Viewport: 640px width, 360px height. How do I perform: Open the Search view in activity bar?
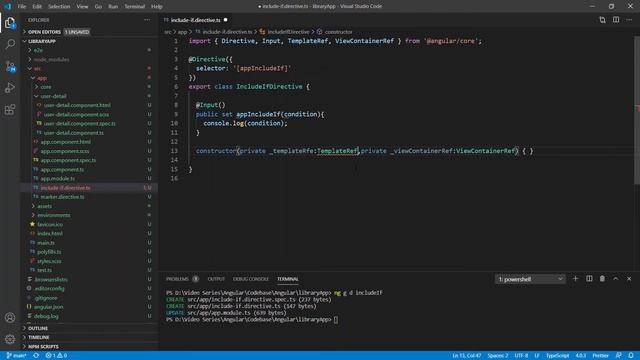[x=10, y=44]
